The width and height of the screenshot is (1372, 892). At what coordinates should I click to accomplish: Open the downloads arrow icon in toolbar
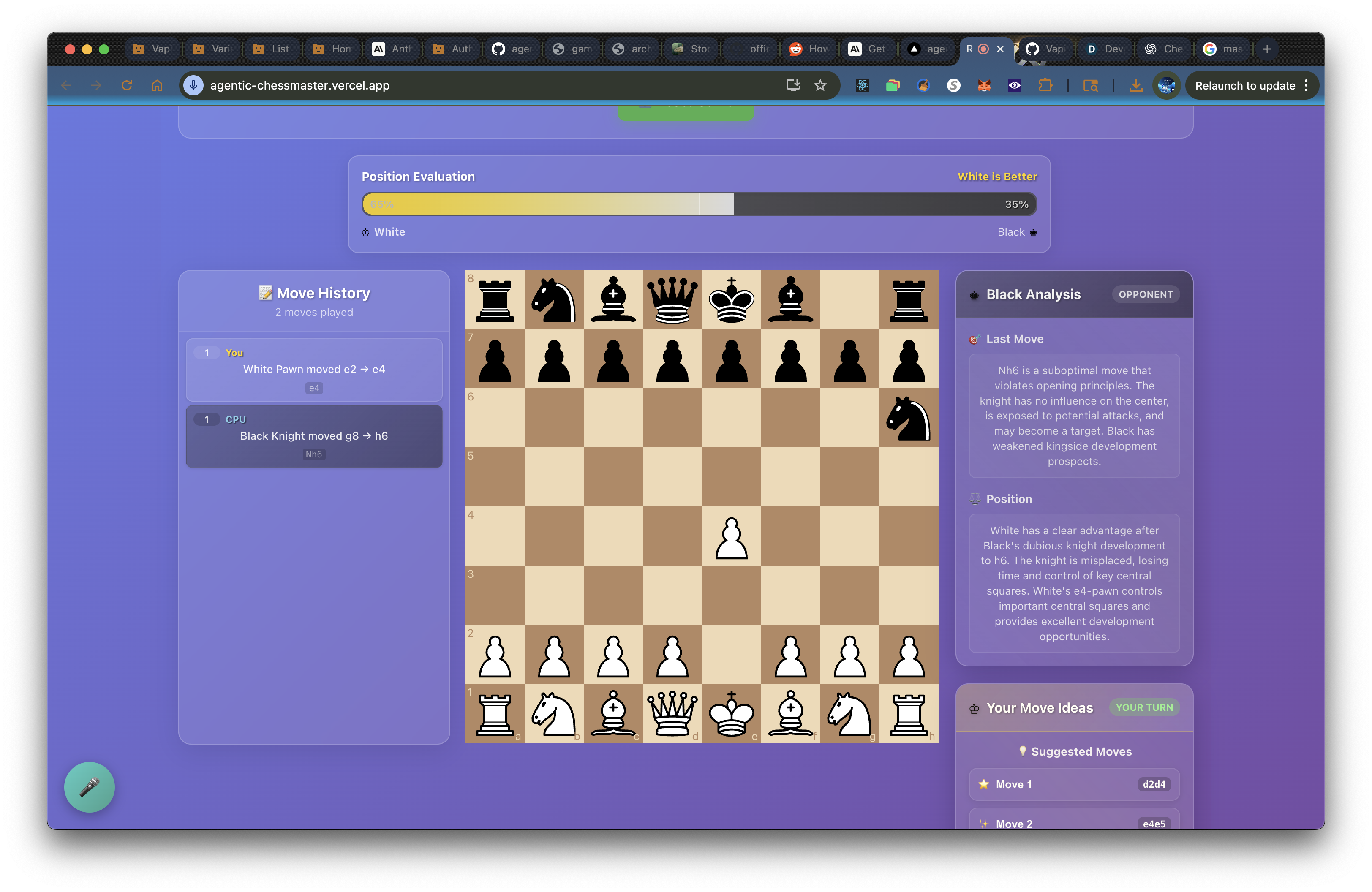(1135, 86)
